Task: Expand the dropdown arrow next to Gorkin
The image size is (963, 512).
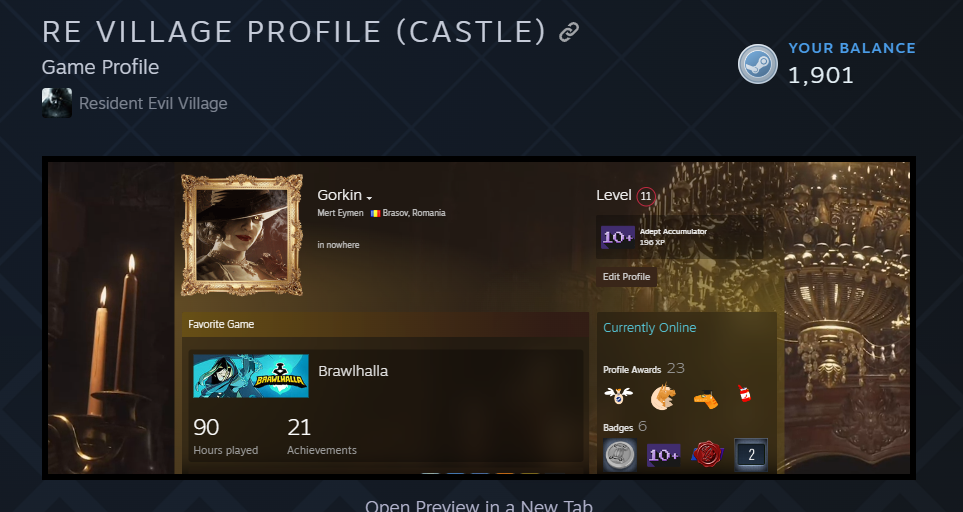Action: pyautogui.click(x=369, y=198)
